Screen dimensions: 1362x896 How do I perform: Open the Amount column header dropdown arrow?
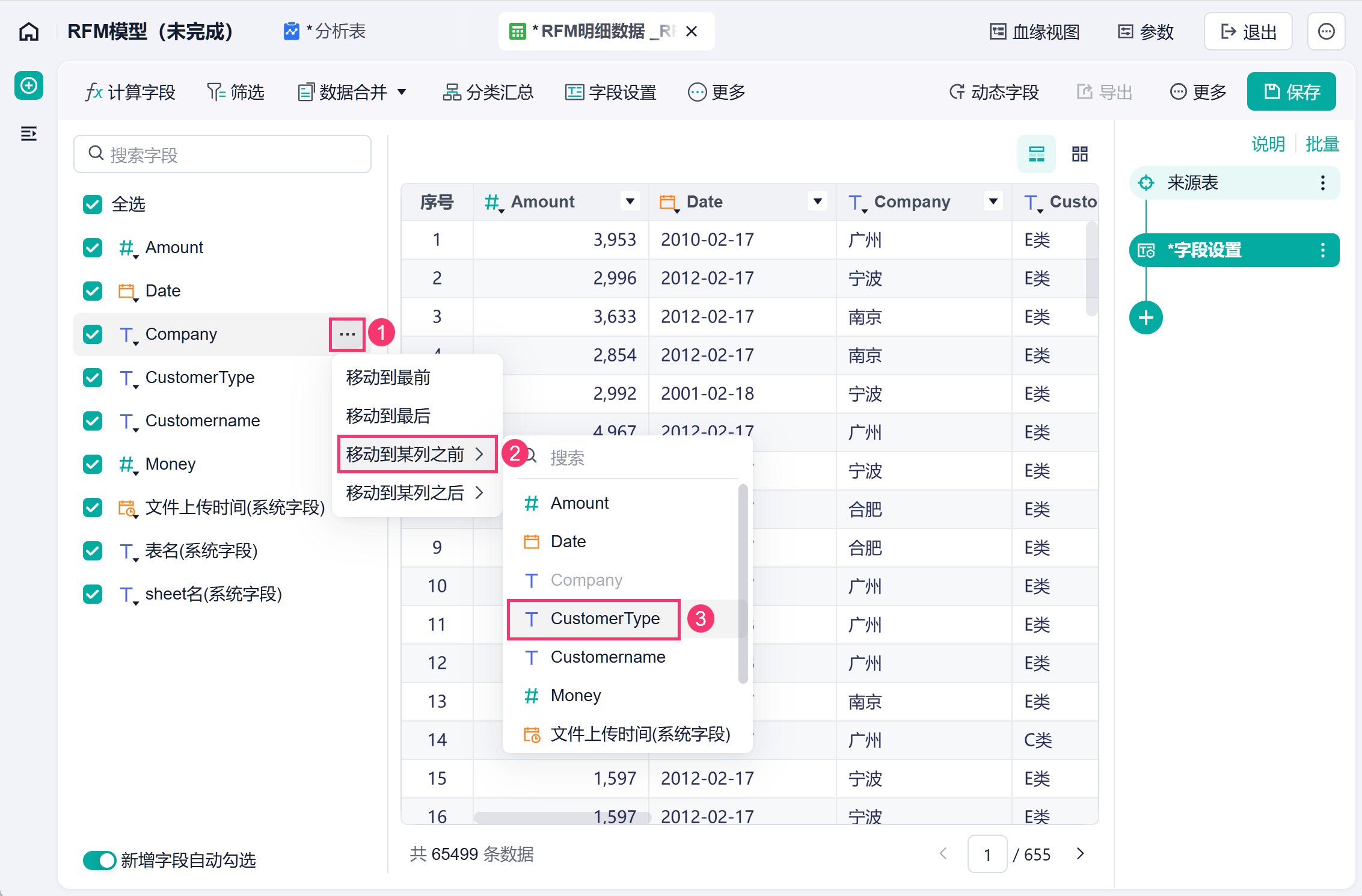(630, 201)
